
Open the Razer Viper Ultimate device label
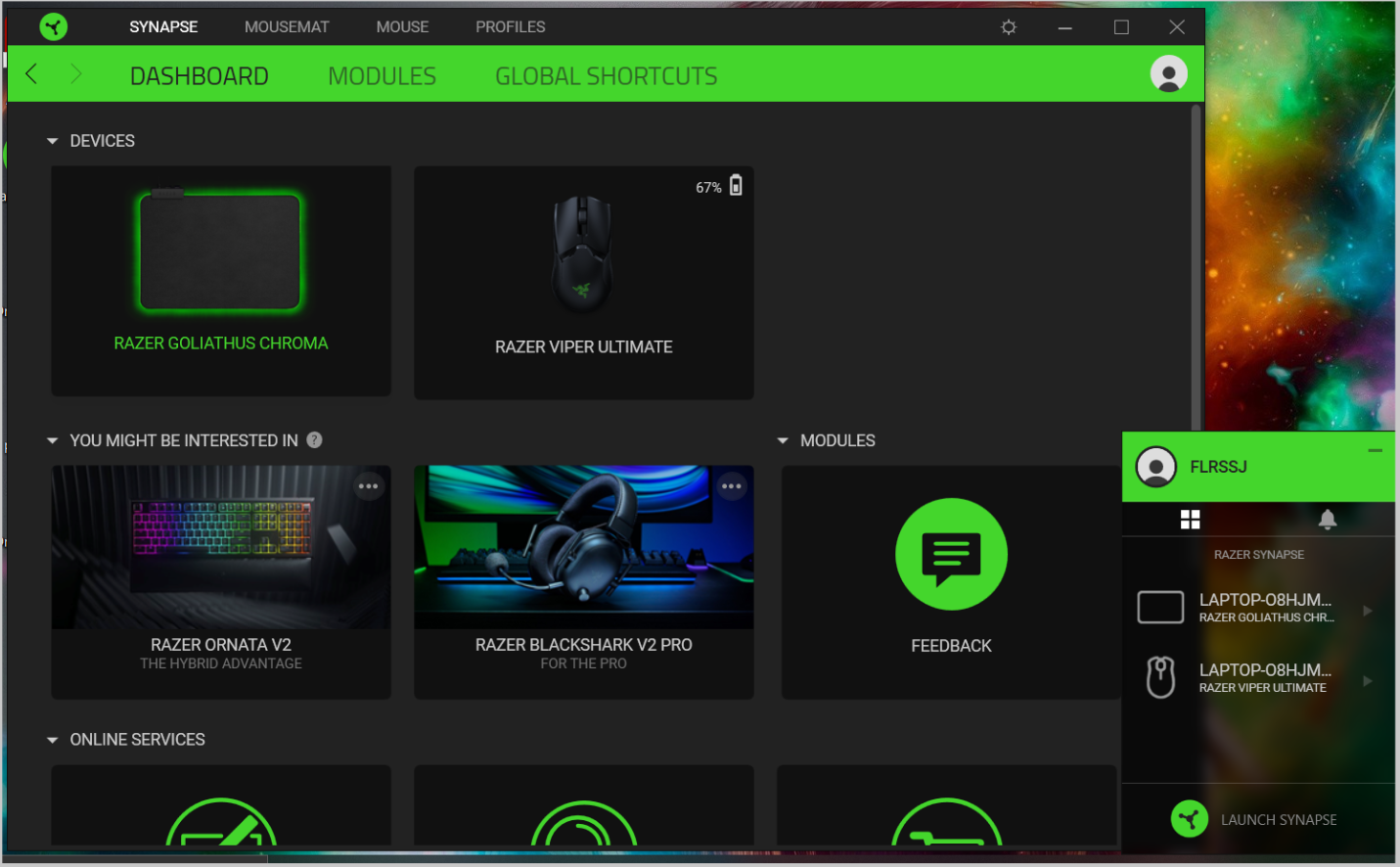(x=584, y=347)
